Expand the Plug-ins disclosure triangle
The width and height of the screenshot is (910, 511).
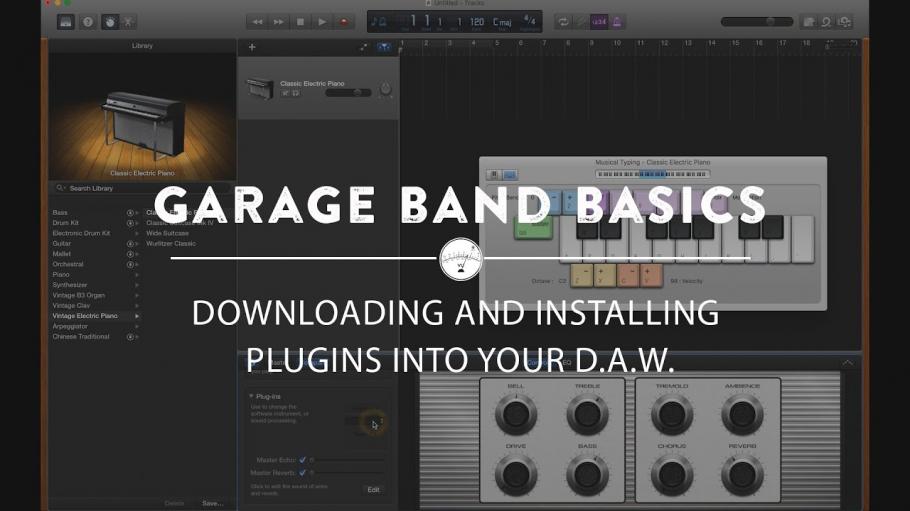[251, 396]
